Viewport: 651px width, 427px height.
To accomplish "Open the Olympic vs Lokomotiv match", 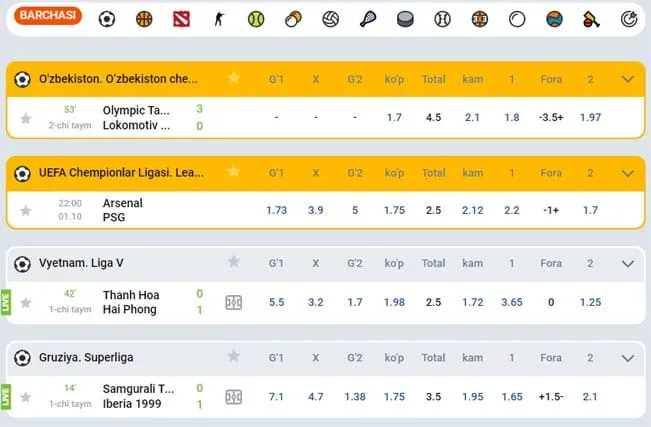I will pyautogui.click(x=136, y=117).
